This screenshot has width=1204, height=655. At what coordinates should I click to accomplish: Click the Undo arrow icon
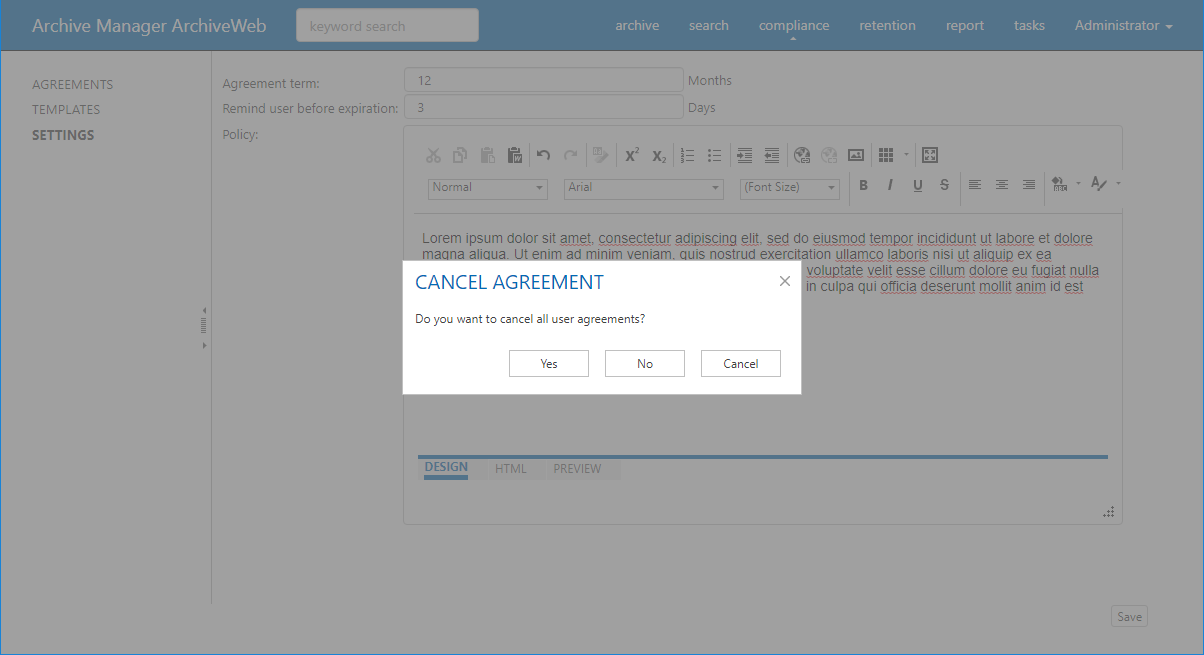pos(544,155)
